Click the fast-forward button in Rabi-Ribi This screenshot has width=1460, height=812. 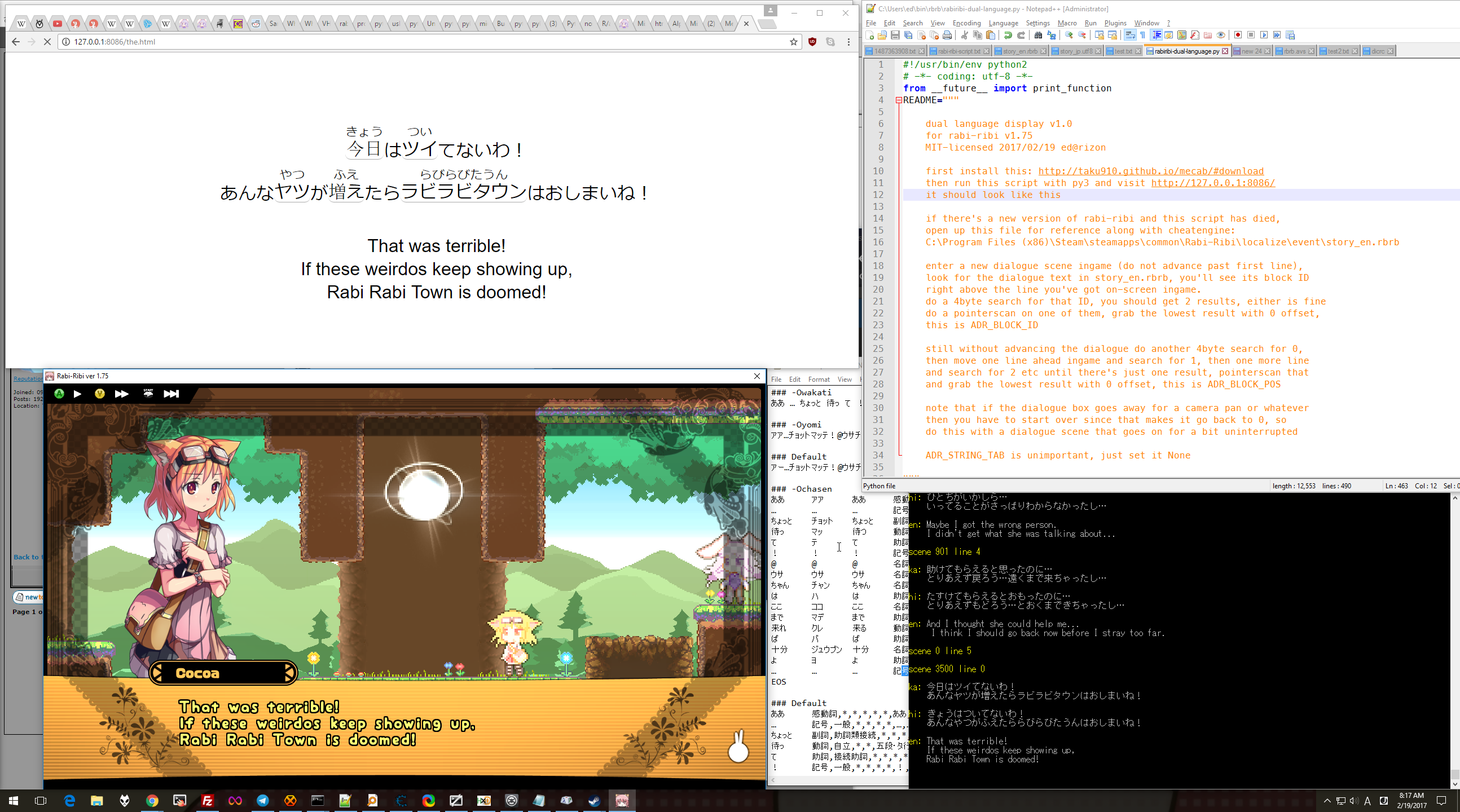(x=121, y=394)
